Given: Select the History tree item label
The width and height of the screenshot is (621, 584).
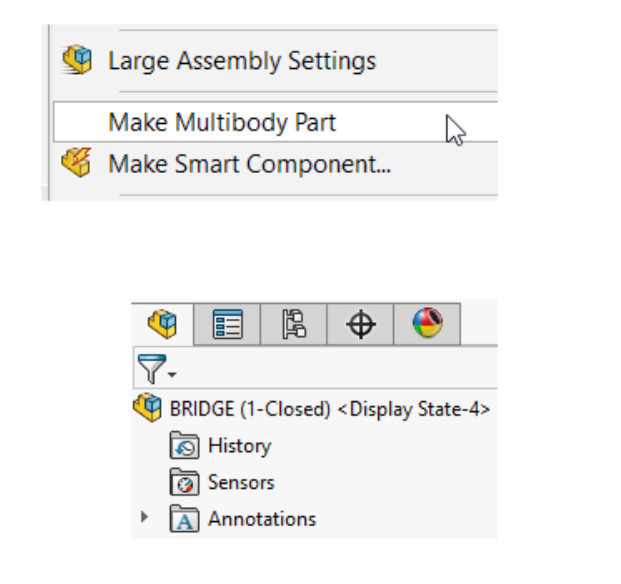Looking at the screenshot, I should tap(239, 446).
